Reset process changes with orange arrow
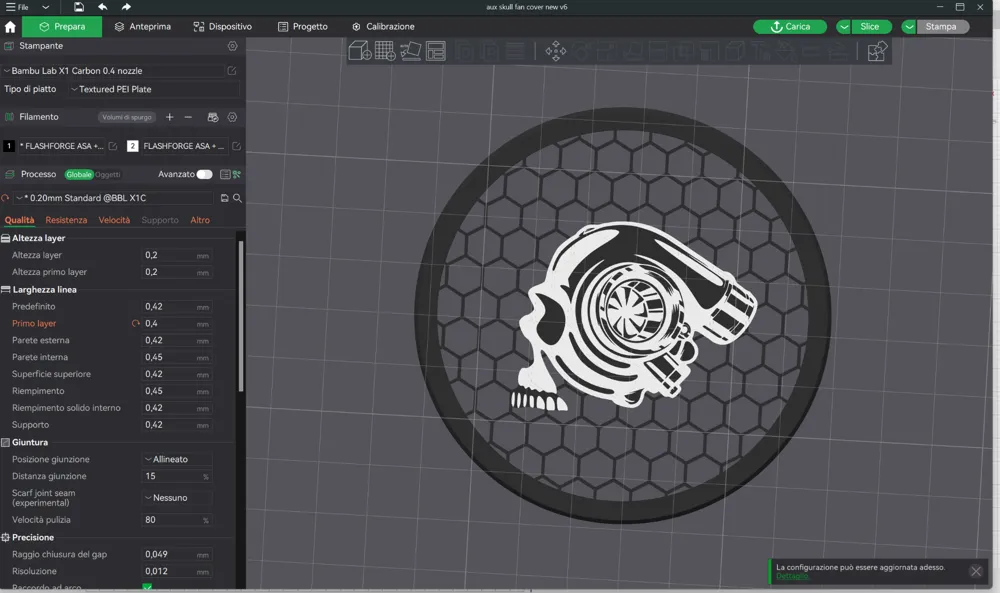Viewport: 1000px width, 593px height. coord(6,198)
